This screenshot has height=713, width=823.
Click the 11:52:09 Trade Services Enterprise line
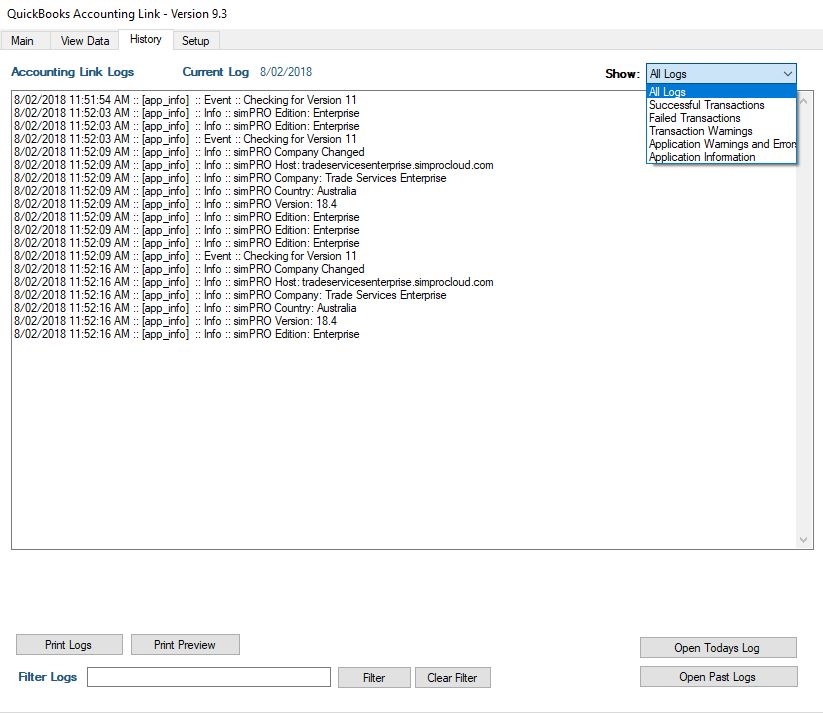pyautogui.click(x=230, y=178)
